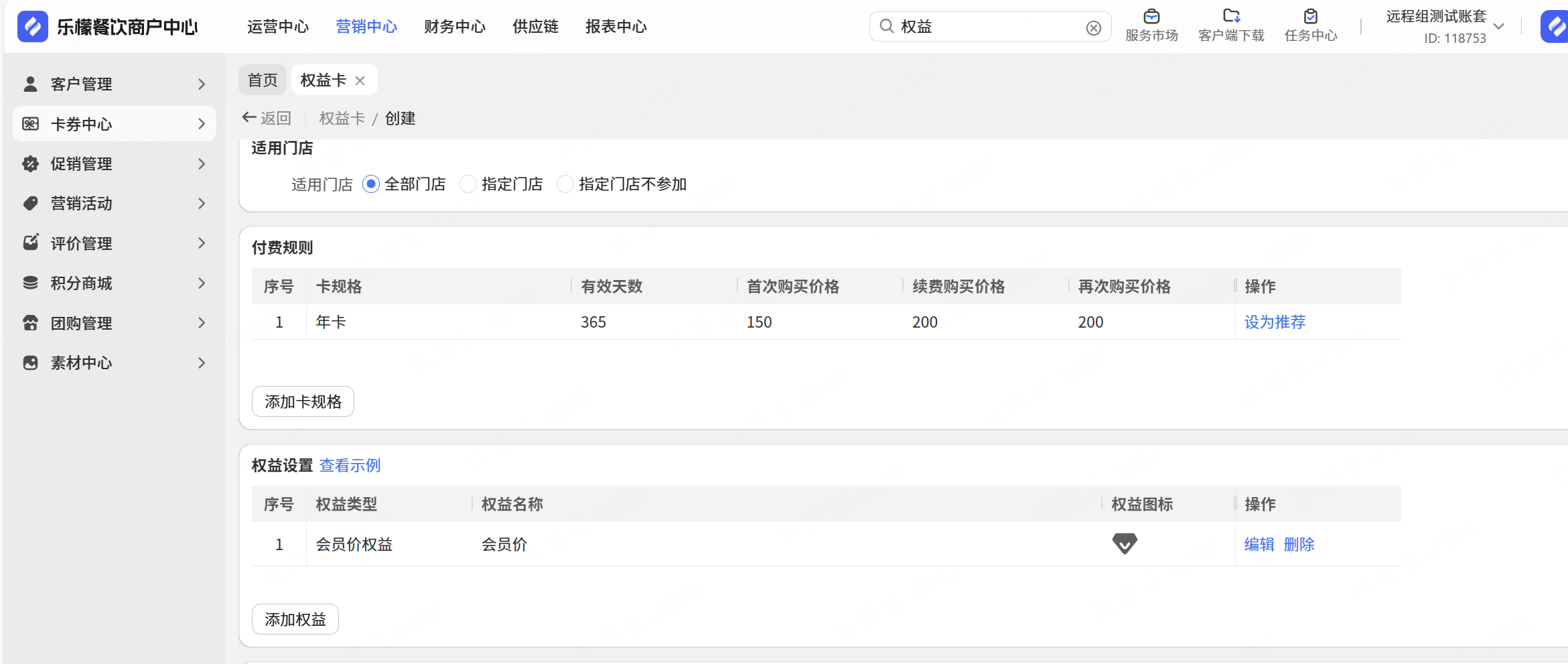Select the 全部门店 radio option

pos(370,184)
